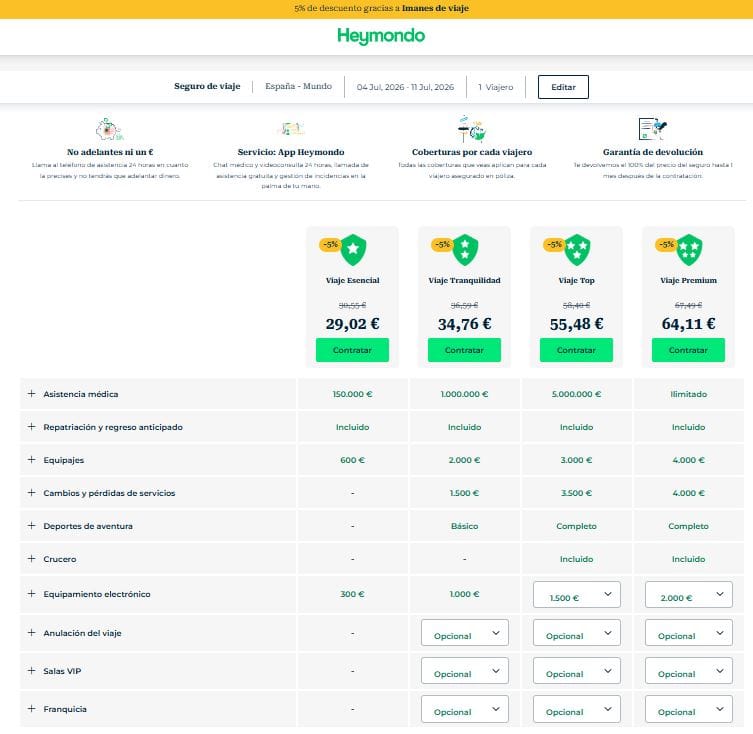Viewport: 753px width, 734px height.
Task: Click the 04 Jul, 2026 date range
Action: 405,87
